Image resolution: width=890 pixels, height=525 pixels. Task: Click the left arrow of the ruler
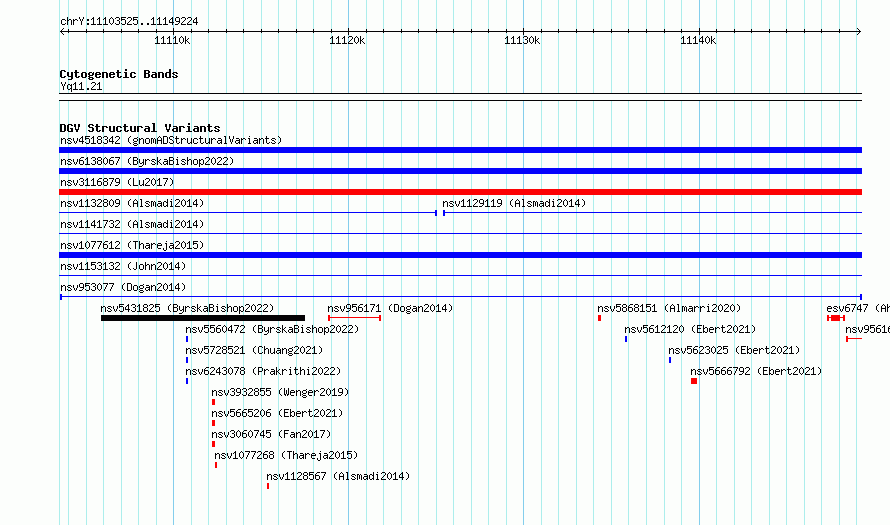(x=63, y=31)
